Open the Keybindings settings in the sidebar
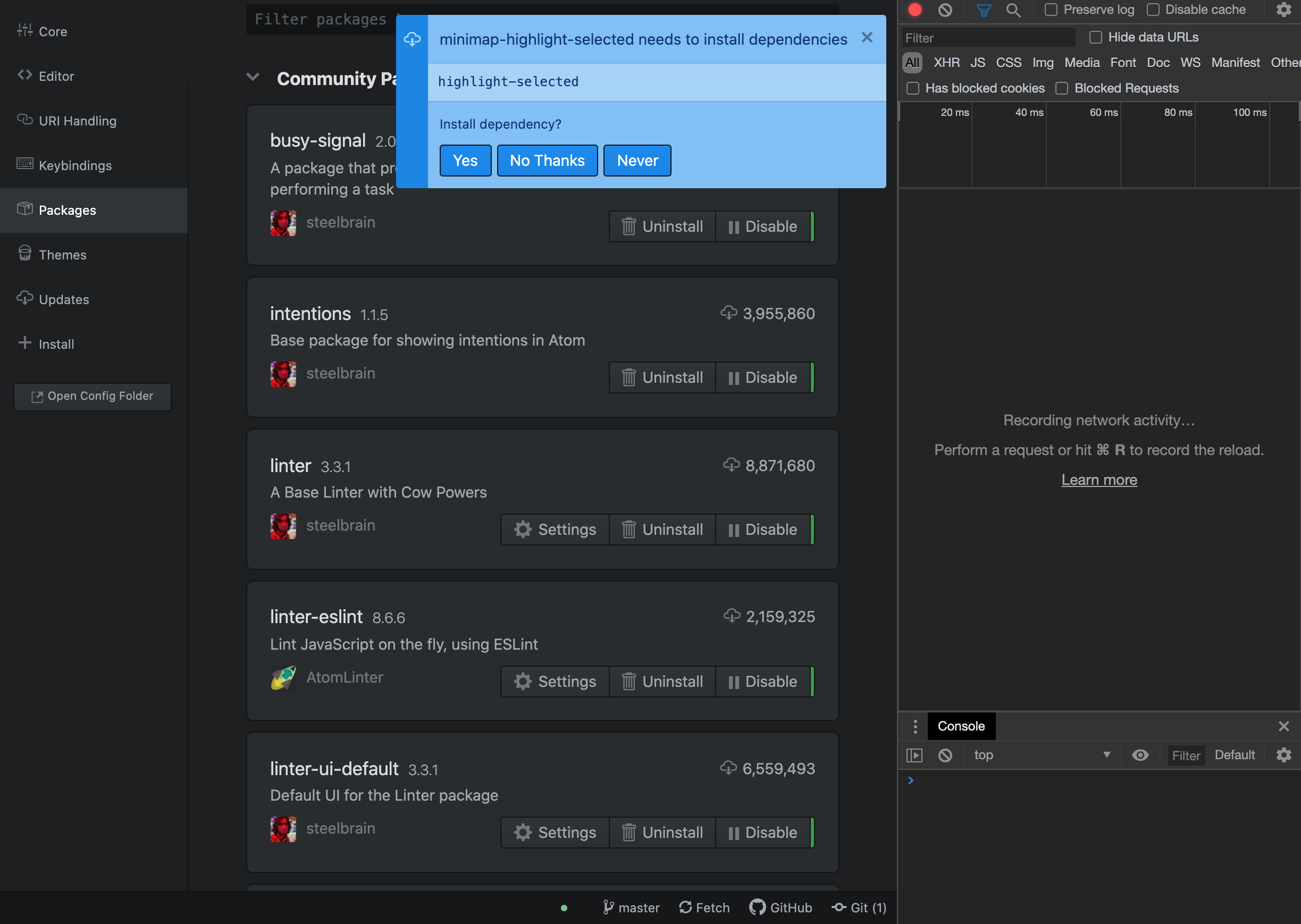Image resolution: width=1301 pixels, height=924 pixels. [x=75, y=165]
